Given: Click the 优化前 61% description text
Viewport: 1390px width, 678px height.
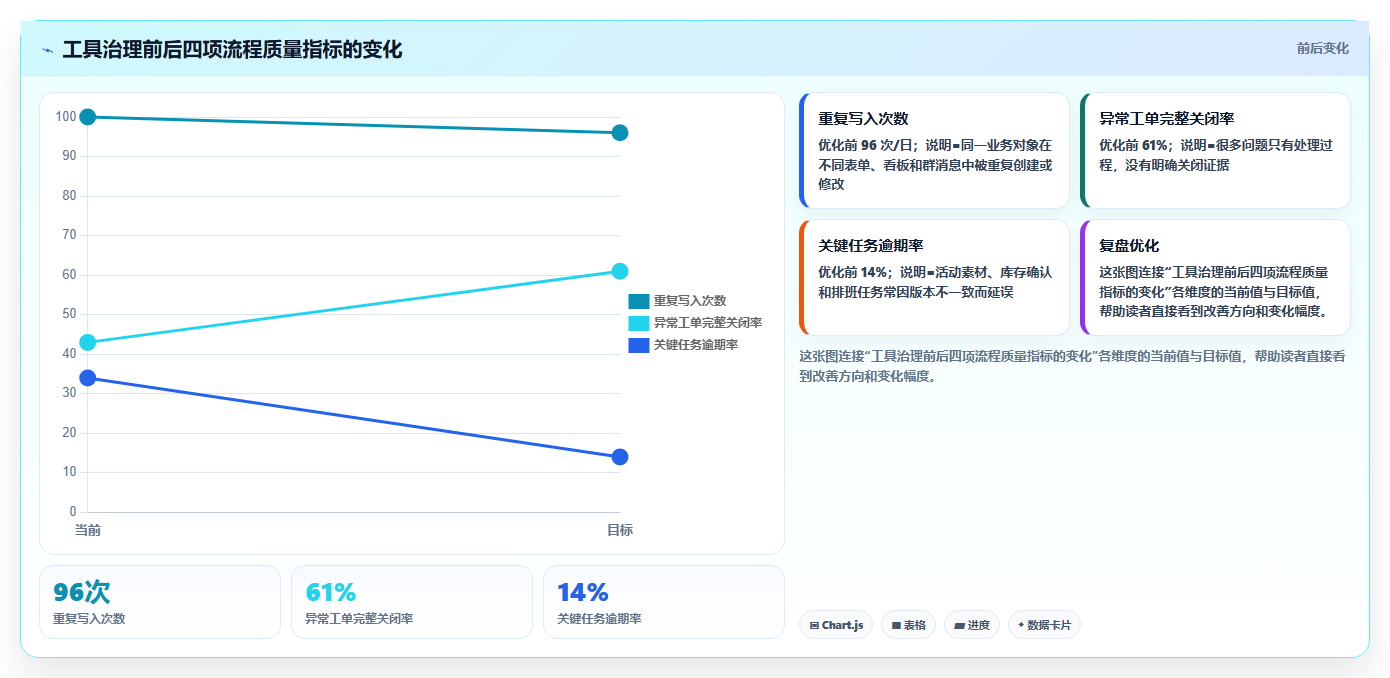Looking at the screenshot, I should pos(1215,155).
